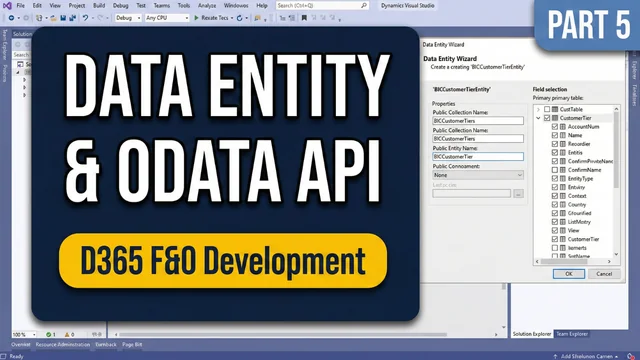Uncheck the View field checkbox
Viewport: 640px width, 360px height.
(555, 230)
